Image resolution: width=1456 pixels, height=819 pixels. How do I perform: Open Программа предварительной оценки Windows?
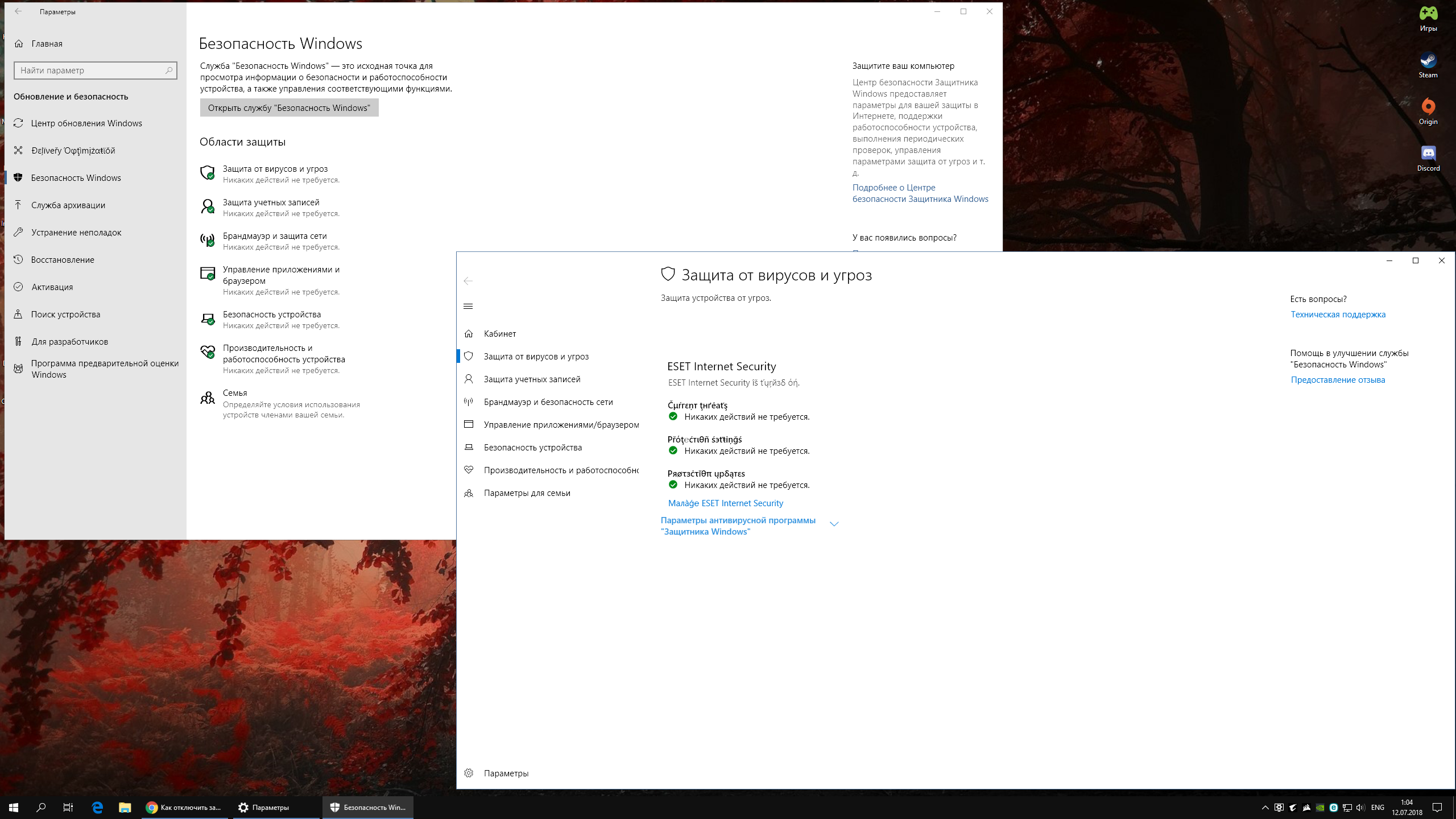(96, 369)
